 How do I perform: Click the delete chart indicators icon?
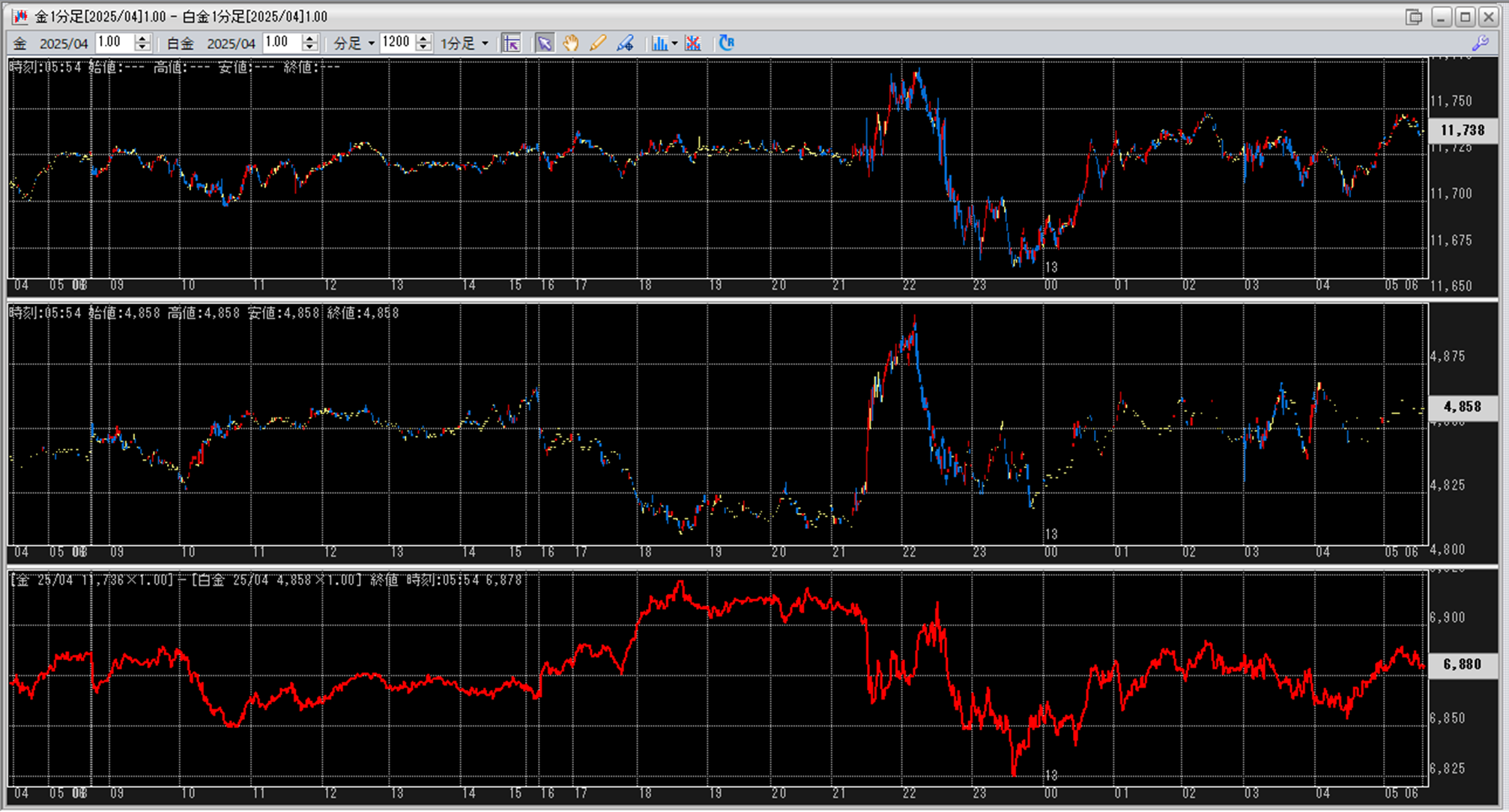[x=693, y=43]
